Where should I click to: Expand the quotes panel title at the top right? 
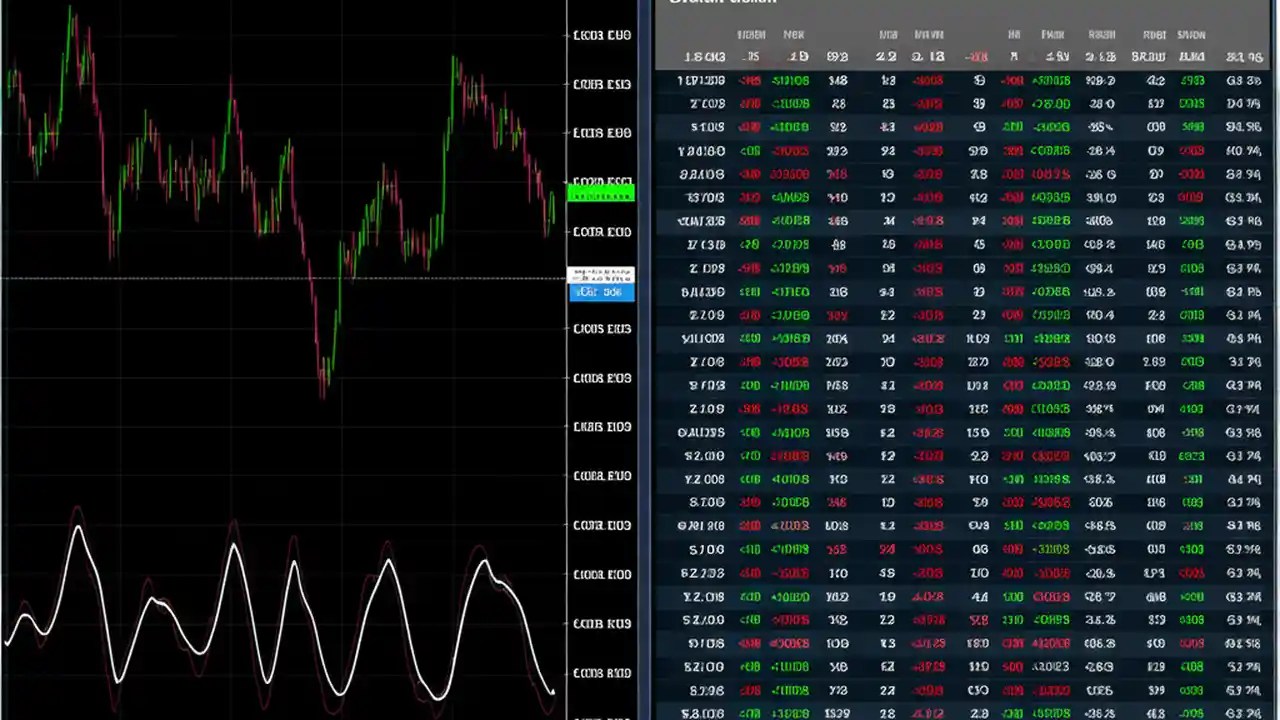click(x=722, y=3)
